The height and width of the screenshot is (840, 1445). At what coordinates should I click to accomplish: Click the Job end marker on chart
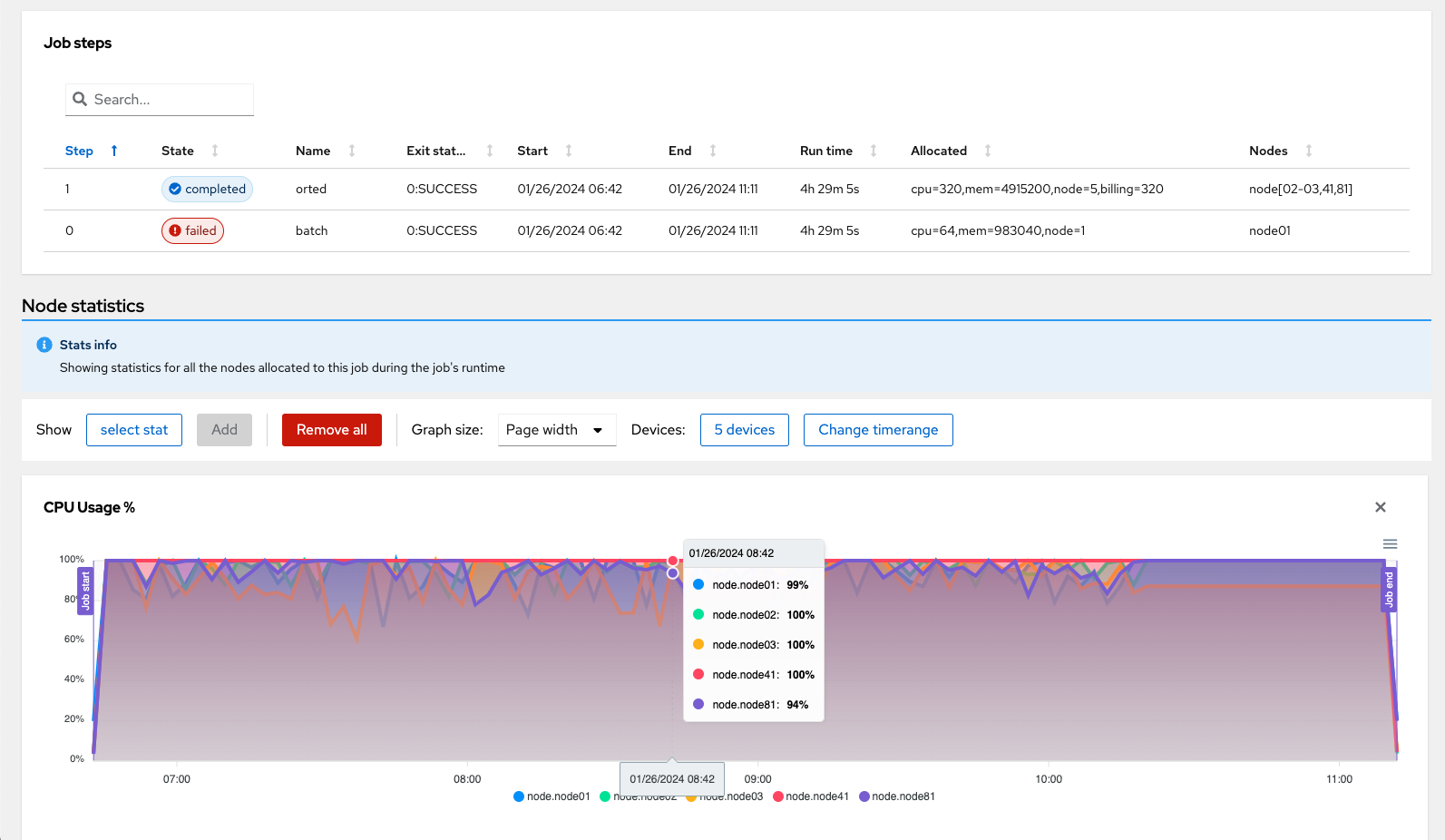(x=1389, y=590)
